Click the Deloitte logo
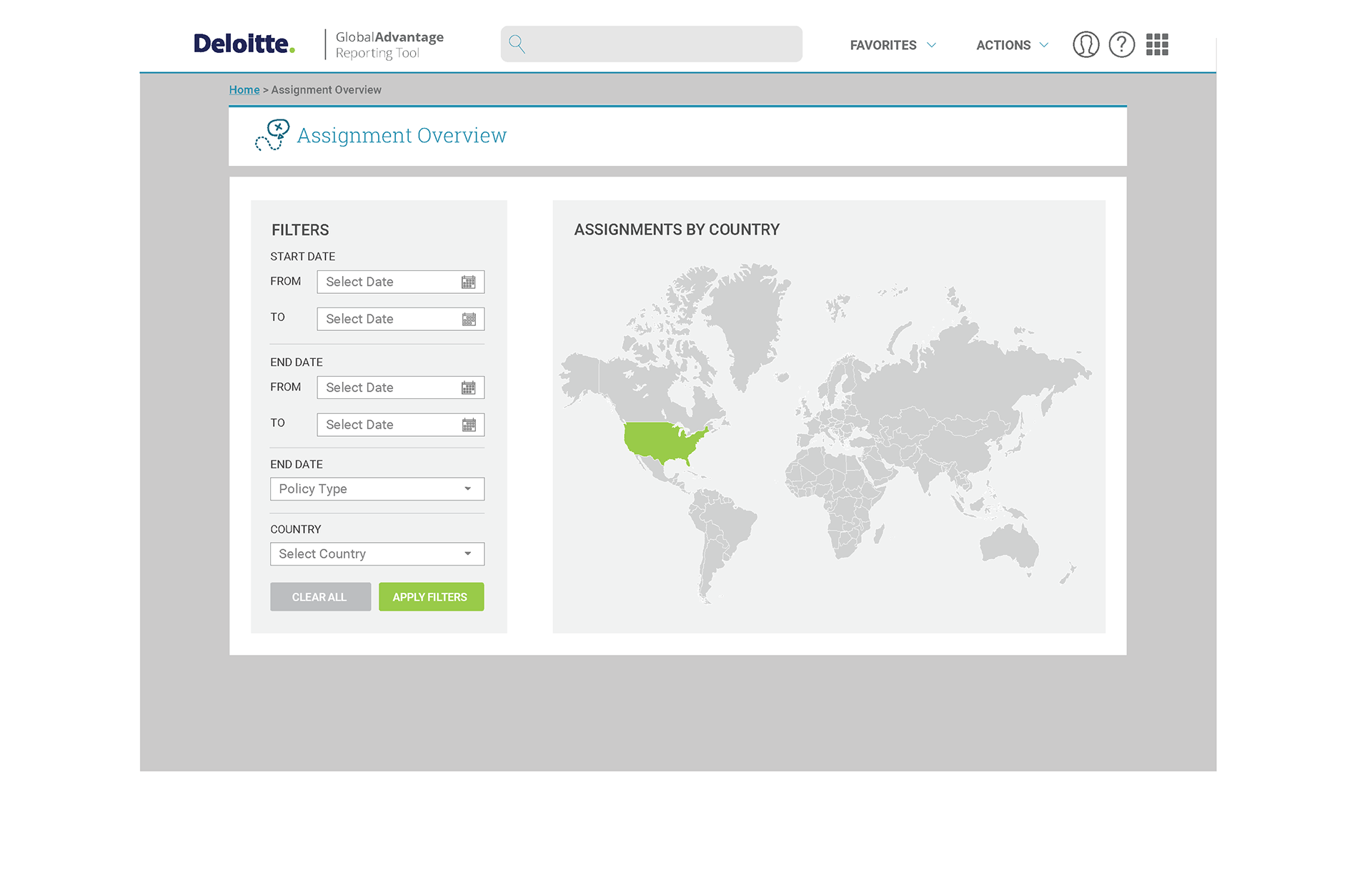 244,44
